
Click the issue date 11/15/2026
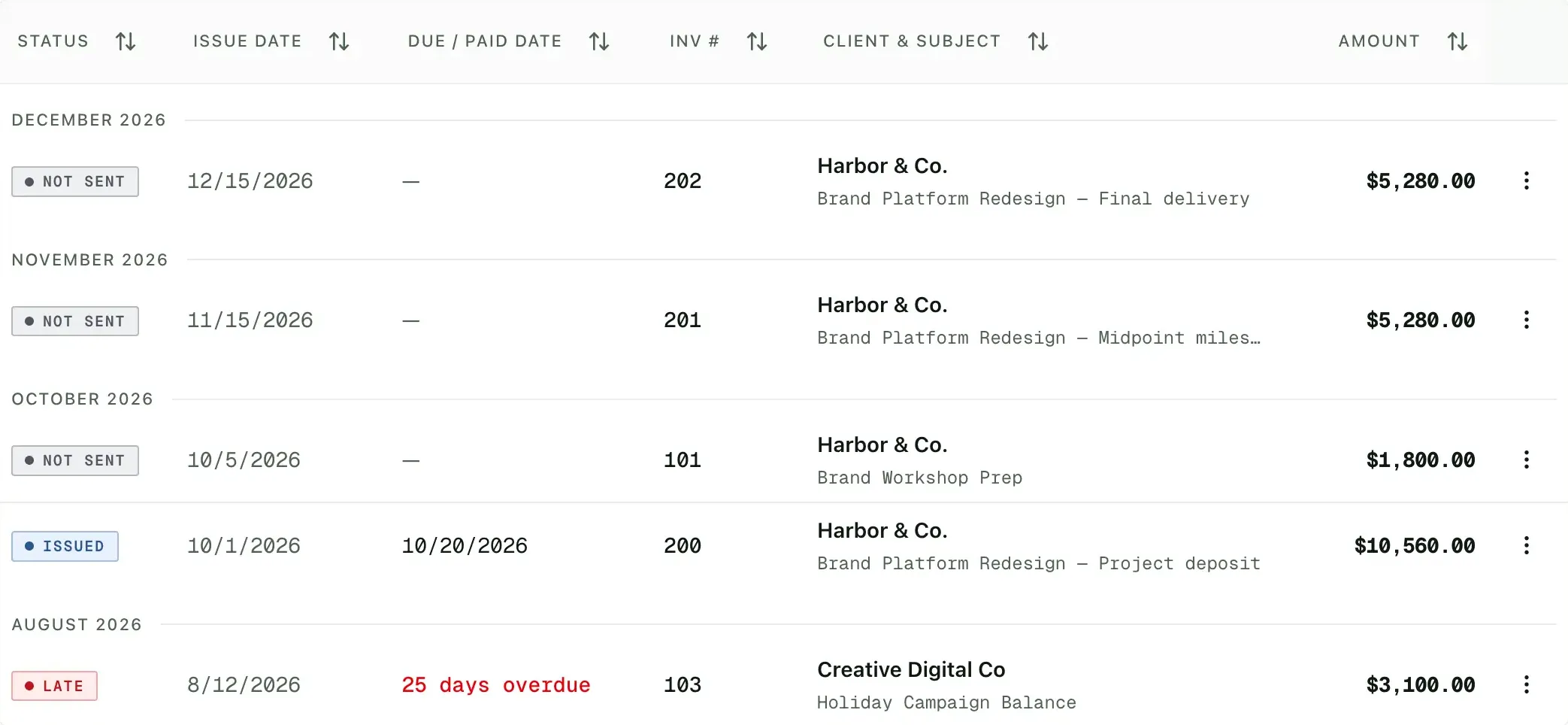[x=250, y=320]
